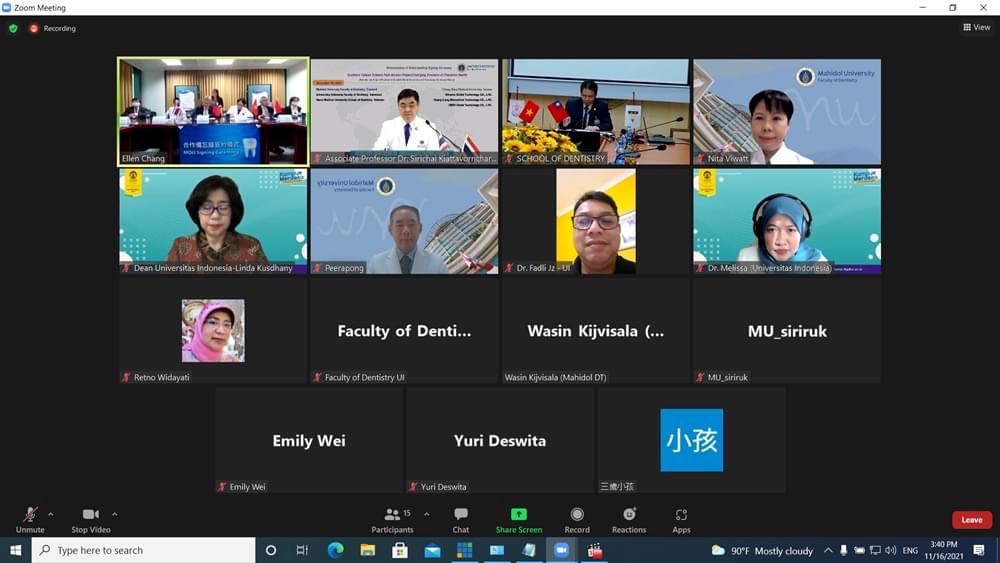Expand audio options arrow next to Unmute

pyautogui.click(x=51, y=514)
